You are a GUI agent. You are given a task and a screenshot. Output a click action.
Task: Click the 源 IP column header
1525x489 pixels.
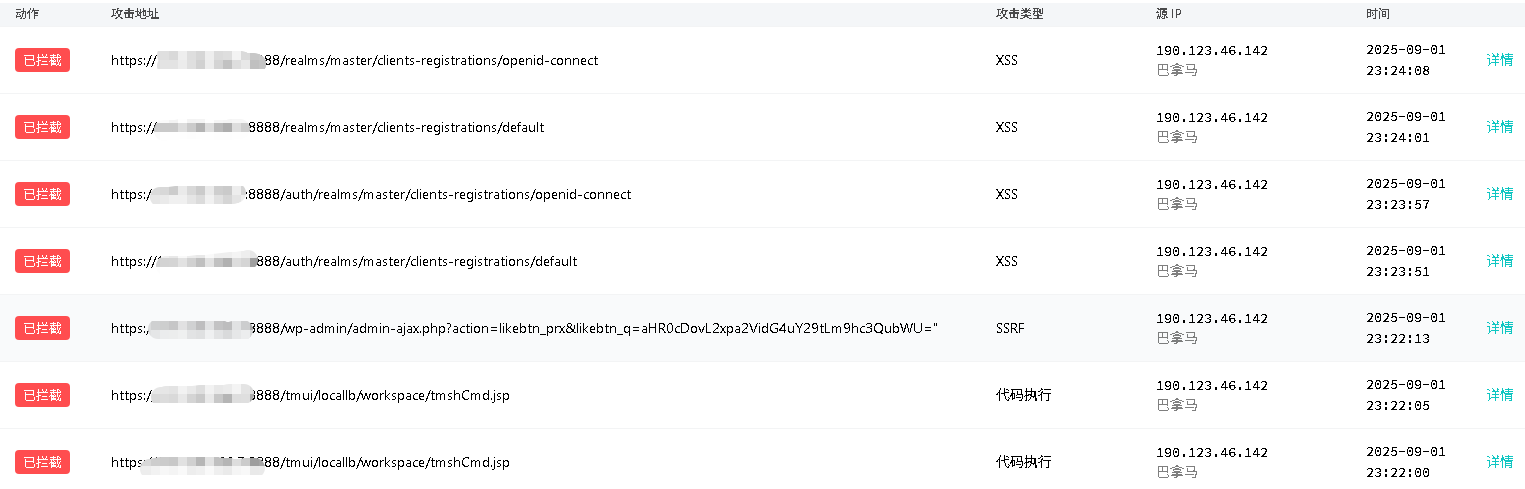[x=1169, y=14]
